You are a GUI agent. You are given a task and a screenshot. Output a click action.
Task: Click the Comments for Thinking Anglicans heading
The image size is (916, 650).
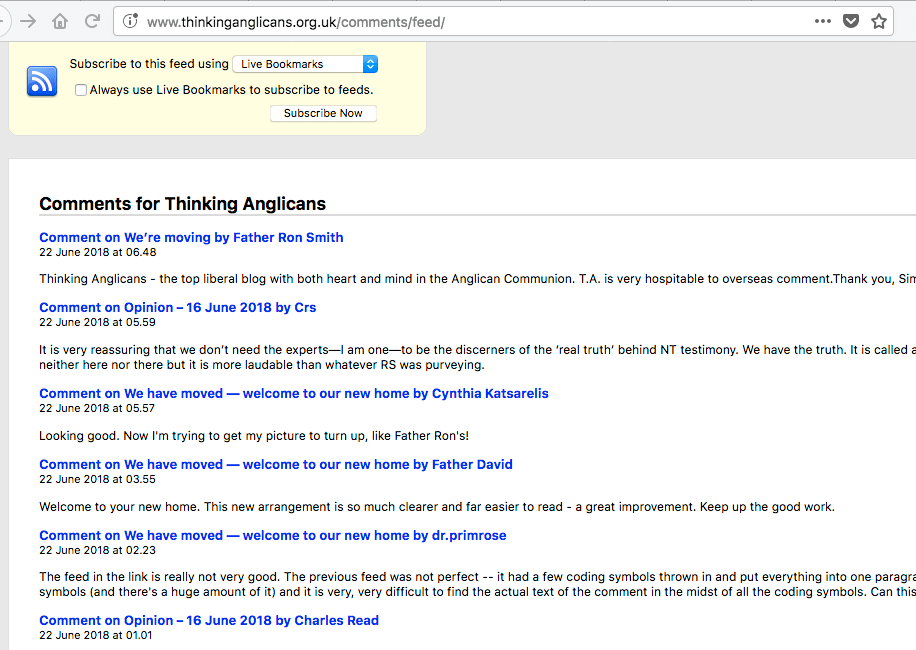click(x=182, y=204)
